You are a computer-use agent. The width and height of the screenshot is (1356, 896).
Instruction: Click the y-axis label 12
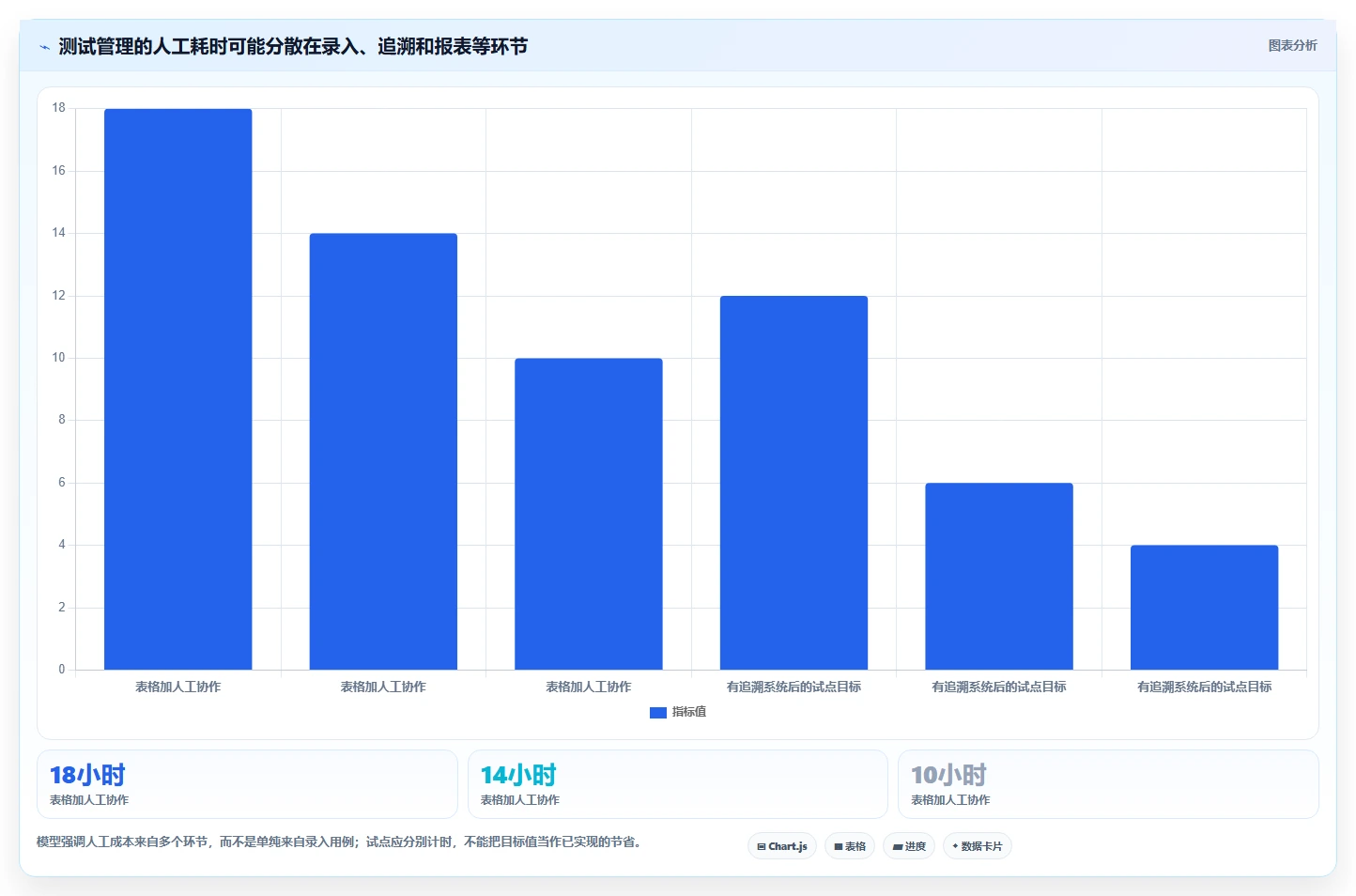[x=59, y=296]
